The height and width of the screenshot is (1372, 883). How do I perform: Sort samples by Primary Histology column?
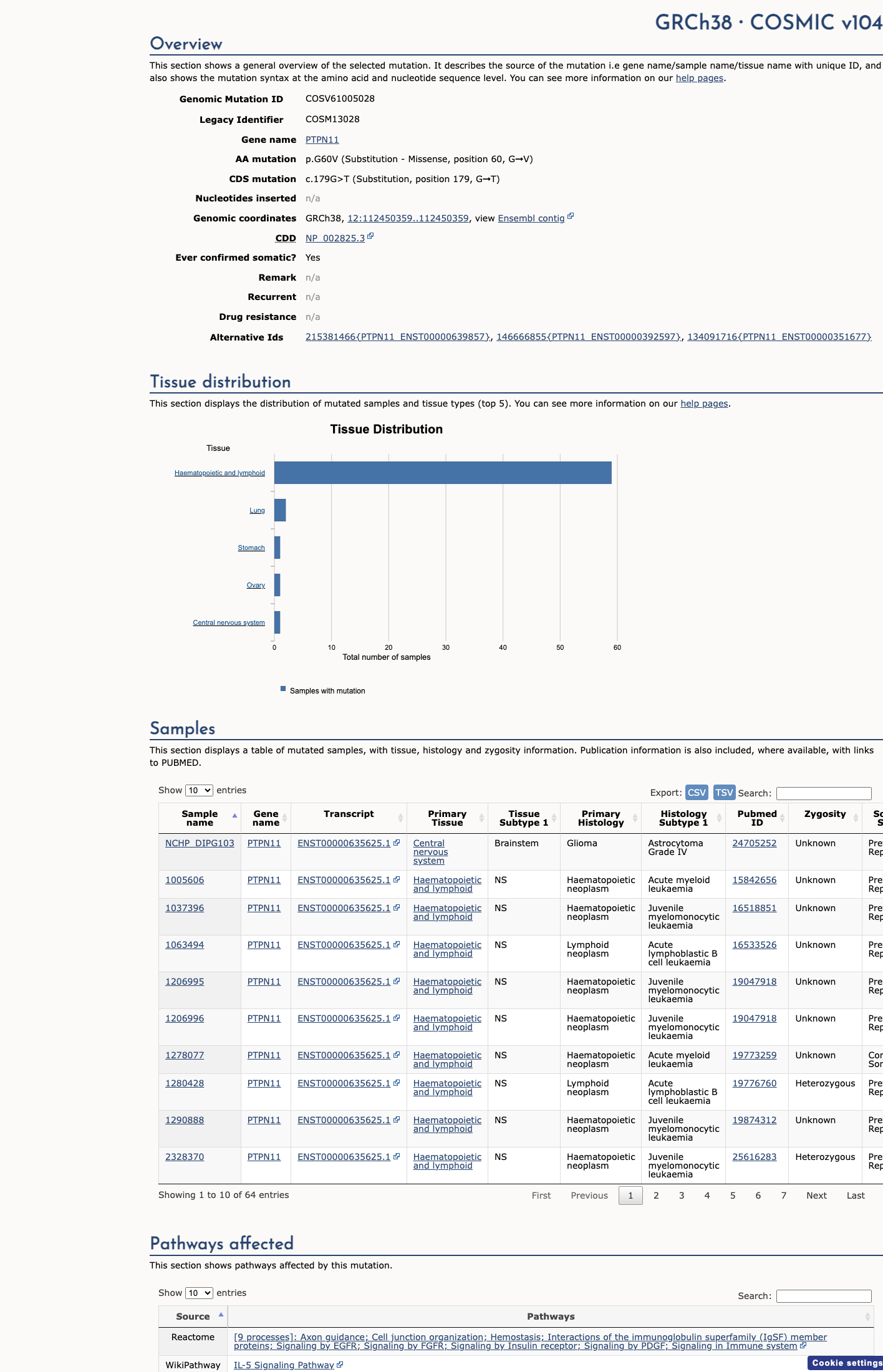[x=601, y=818]
